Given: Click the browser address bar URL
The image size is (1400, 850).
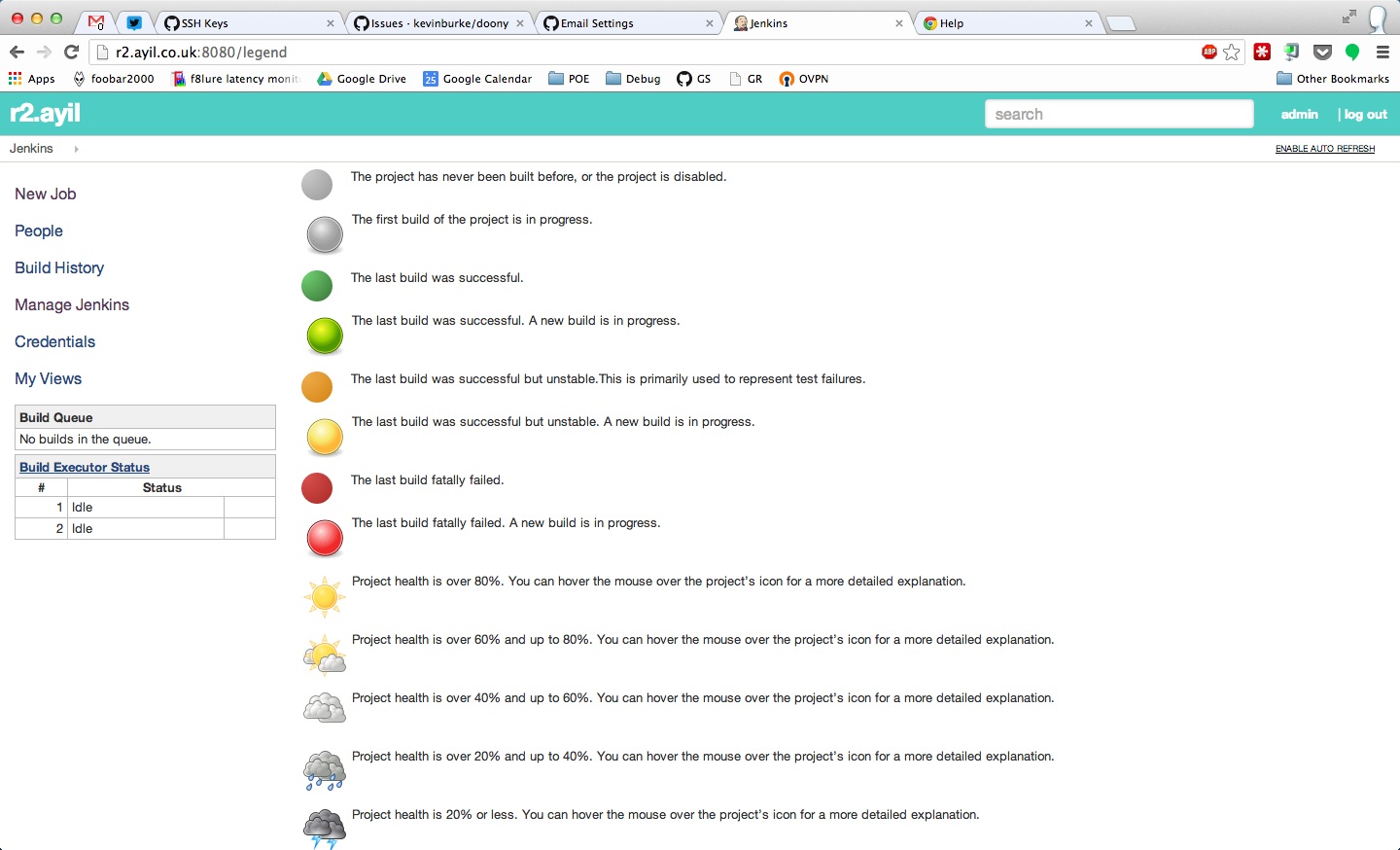Looking at the screenshot, I should 201,53.
